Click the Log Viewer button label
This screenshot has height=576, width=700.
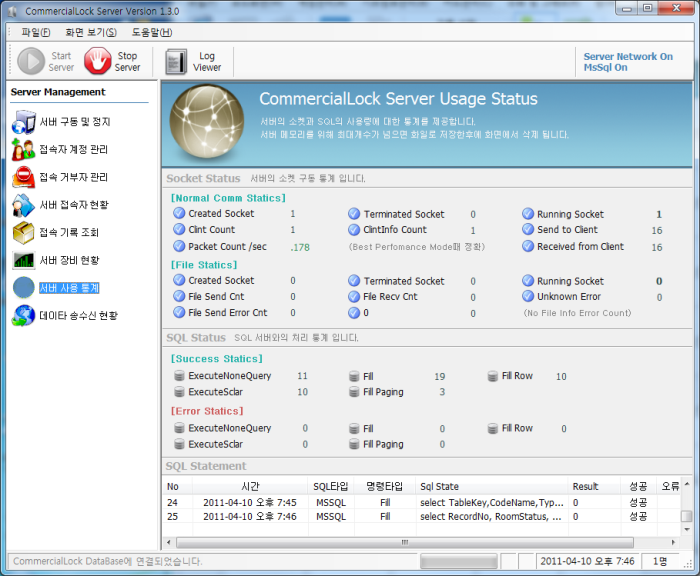pyautogui.click(x=207, y=62)
